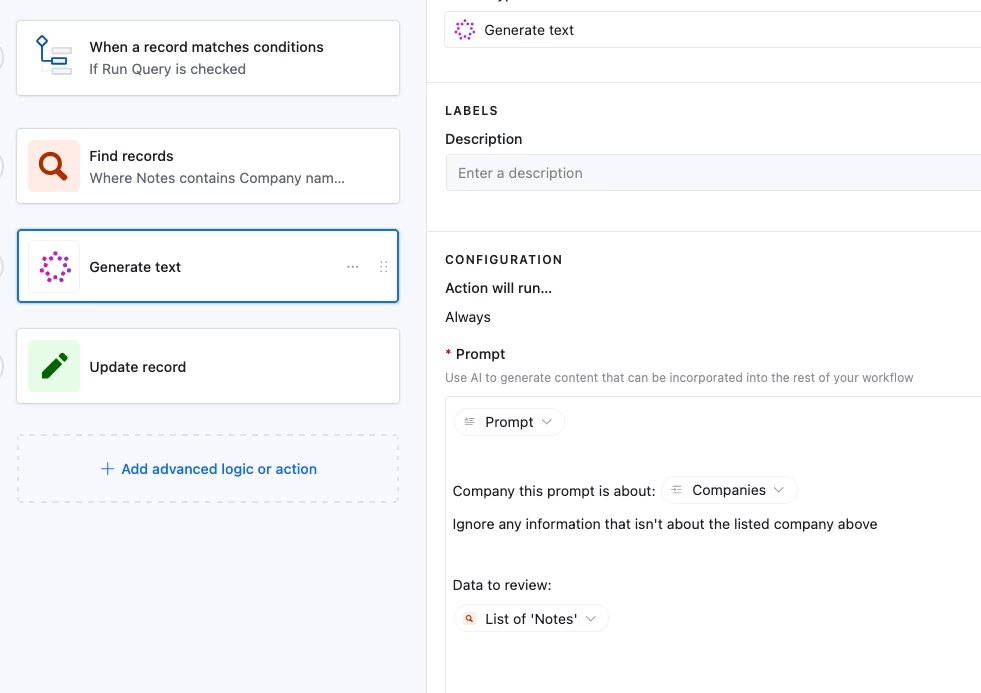981x693 pixels.
Task: Click the plus icon beside Add advanced logic
Action: pos(107,469)
